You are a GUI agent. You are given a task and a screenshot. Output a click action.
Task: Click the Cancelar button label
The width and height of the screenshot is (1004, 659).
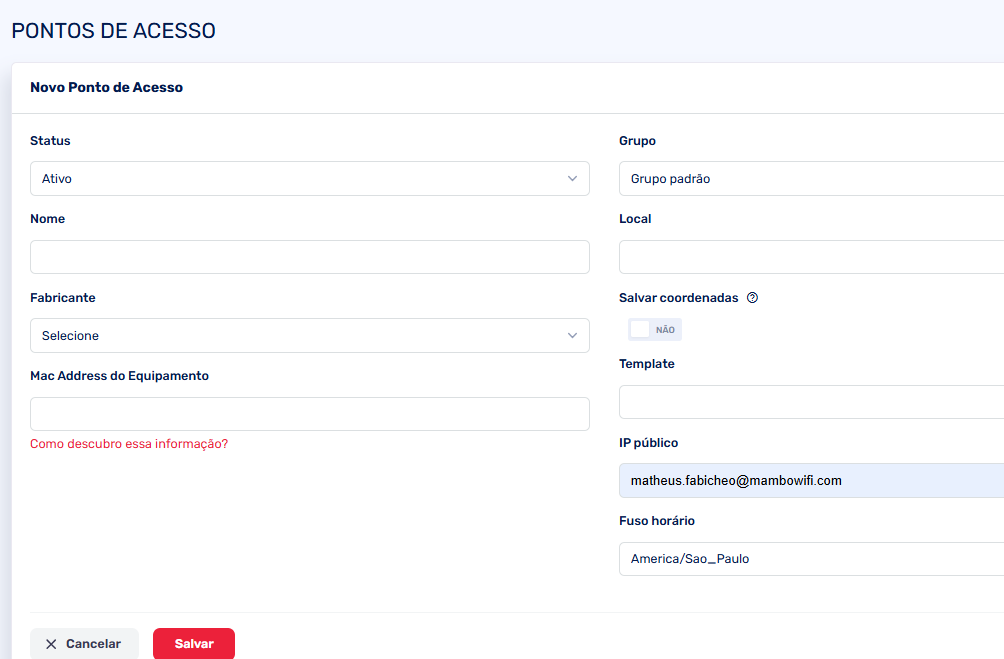tap(93, 644)
